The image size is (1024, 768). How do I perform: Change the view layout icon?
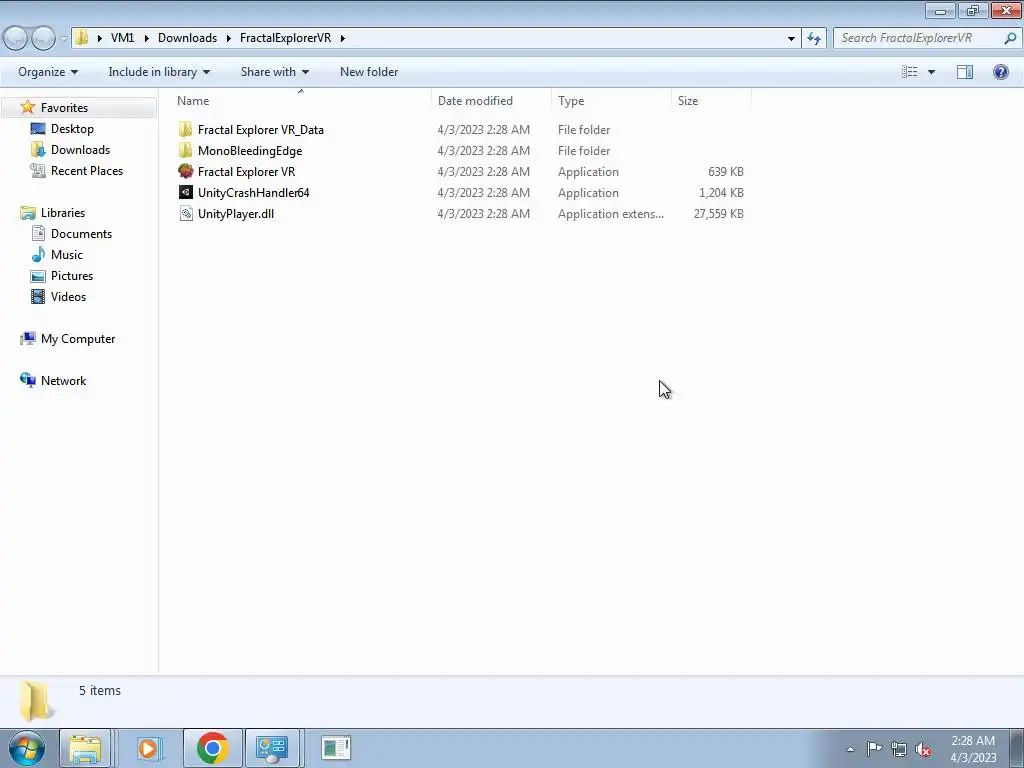pos(909,72)
